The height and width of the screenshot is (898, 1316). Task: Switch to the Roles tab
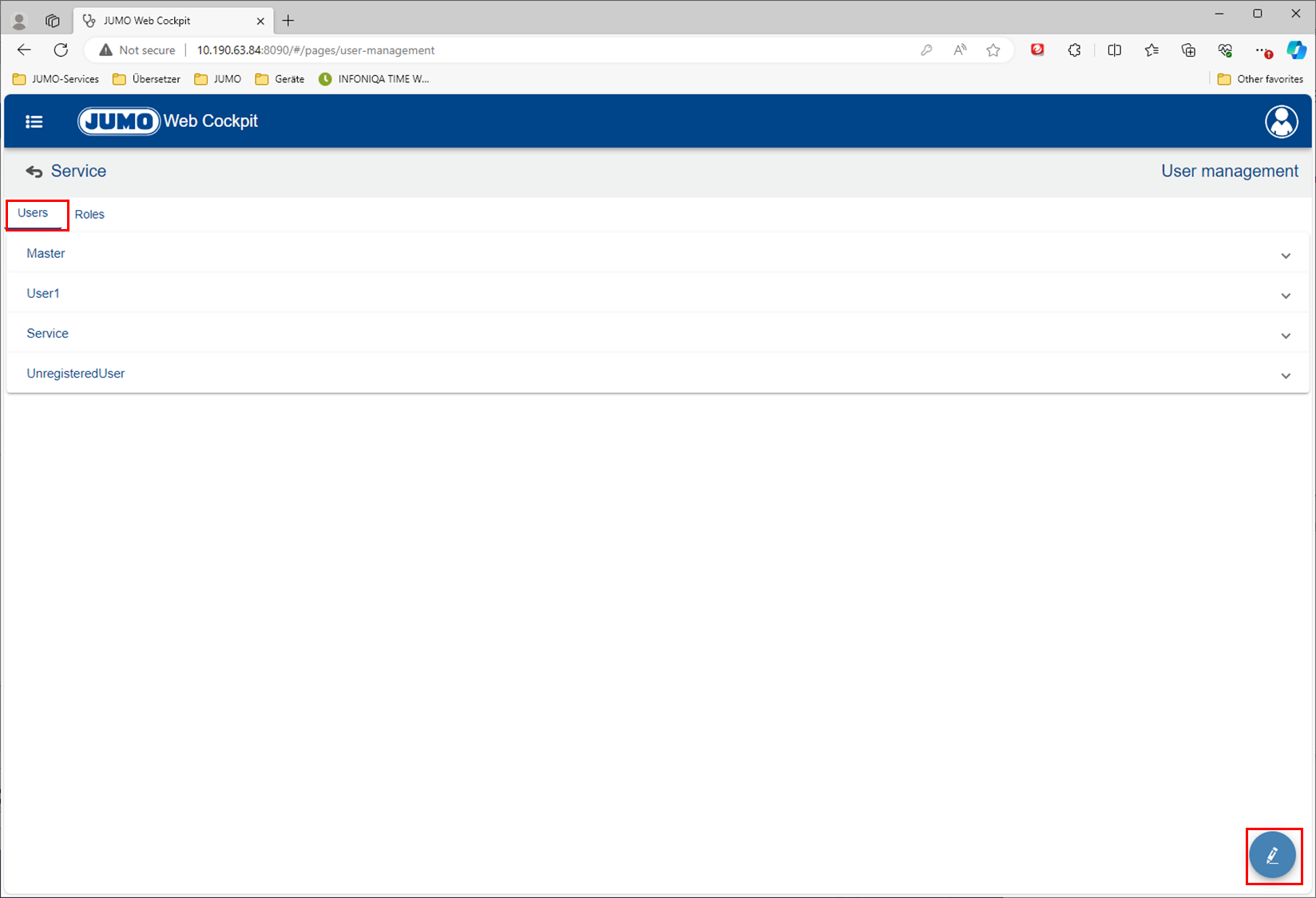click(x=89, y=214)
